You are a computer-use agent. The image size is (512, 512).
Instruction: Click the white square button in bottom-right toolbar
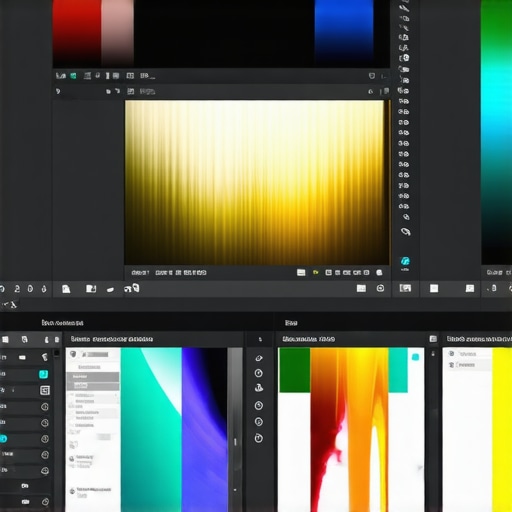[434, 288]
